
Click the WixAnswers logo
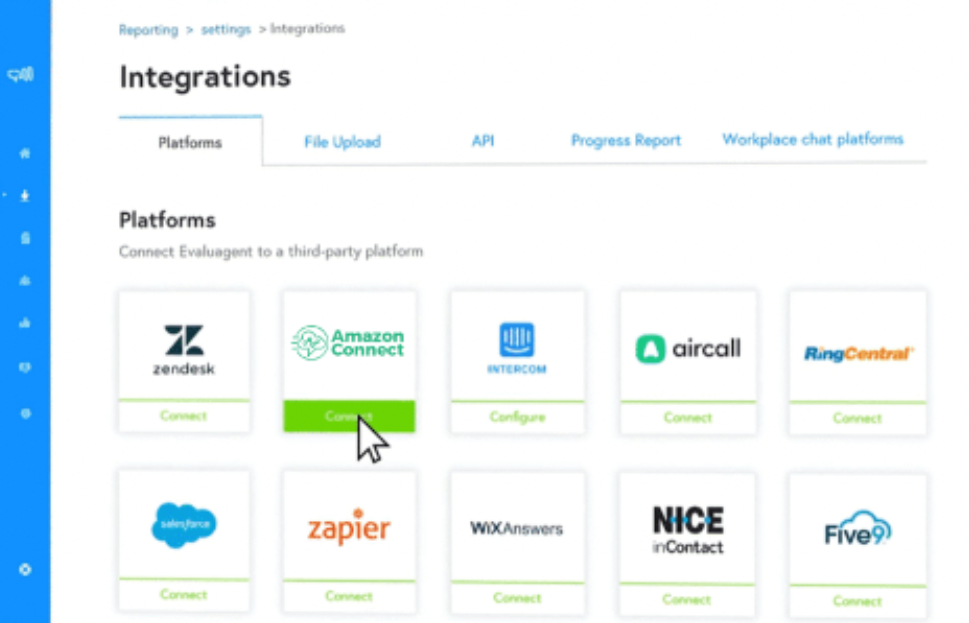[517, 528]
